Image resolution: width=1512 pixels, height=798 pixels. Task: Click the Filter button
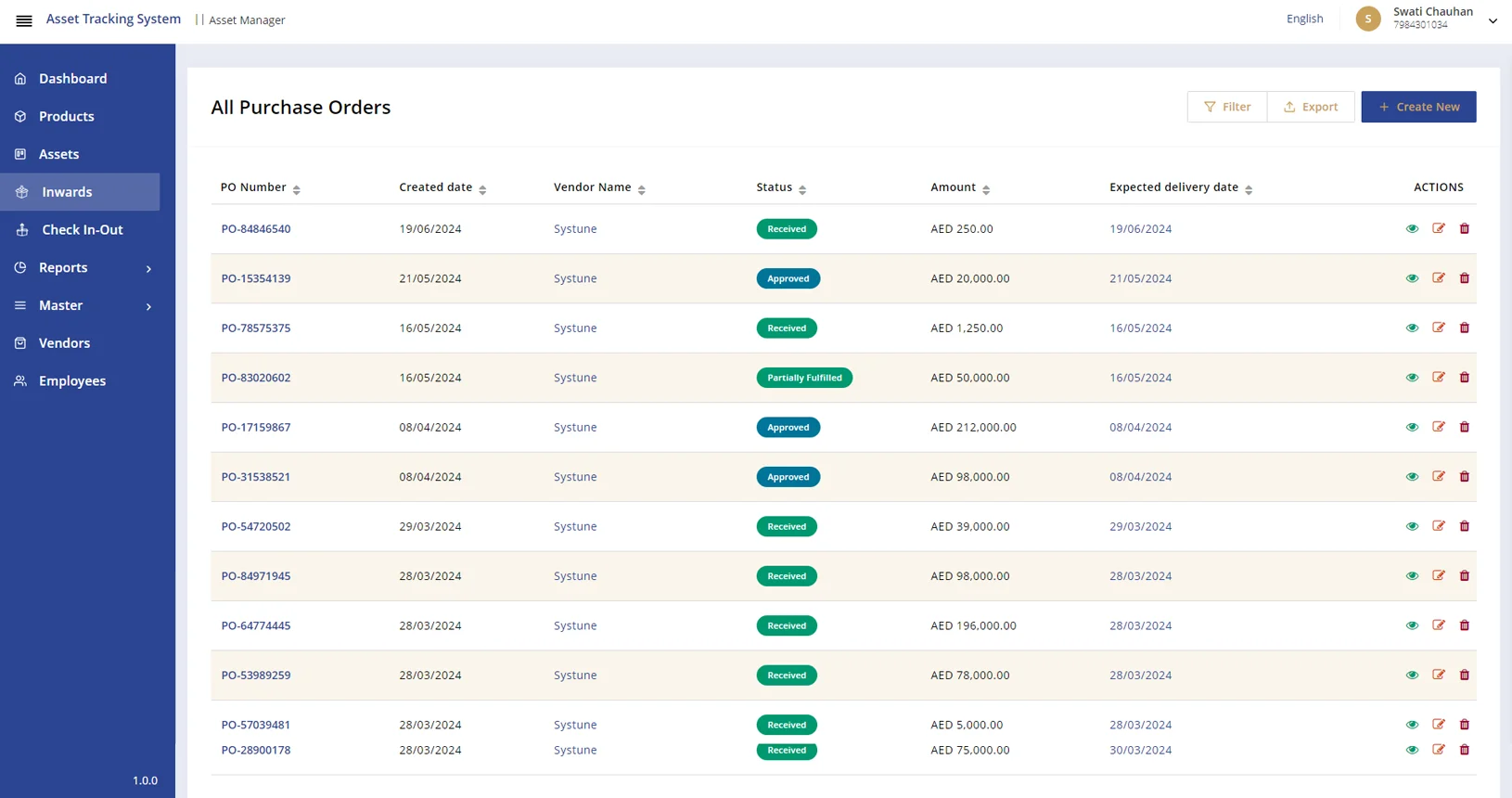pyautogui.click(x=1227, y=107)
